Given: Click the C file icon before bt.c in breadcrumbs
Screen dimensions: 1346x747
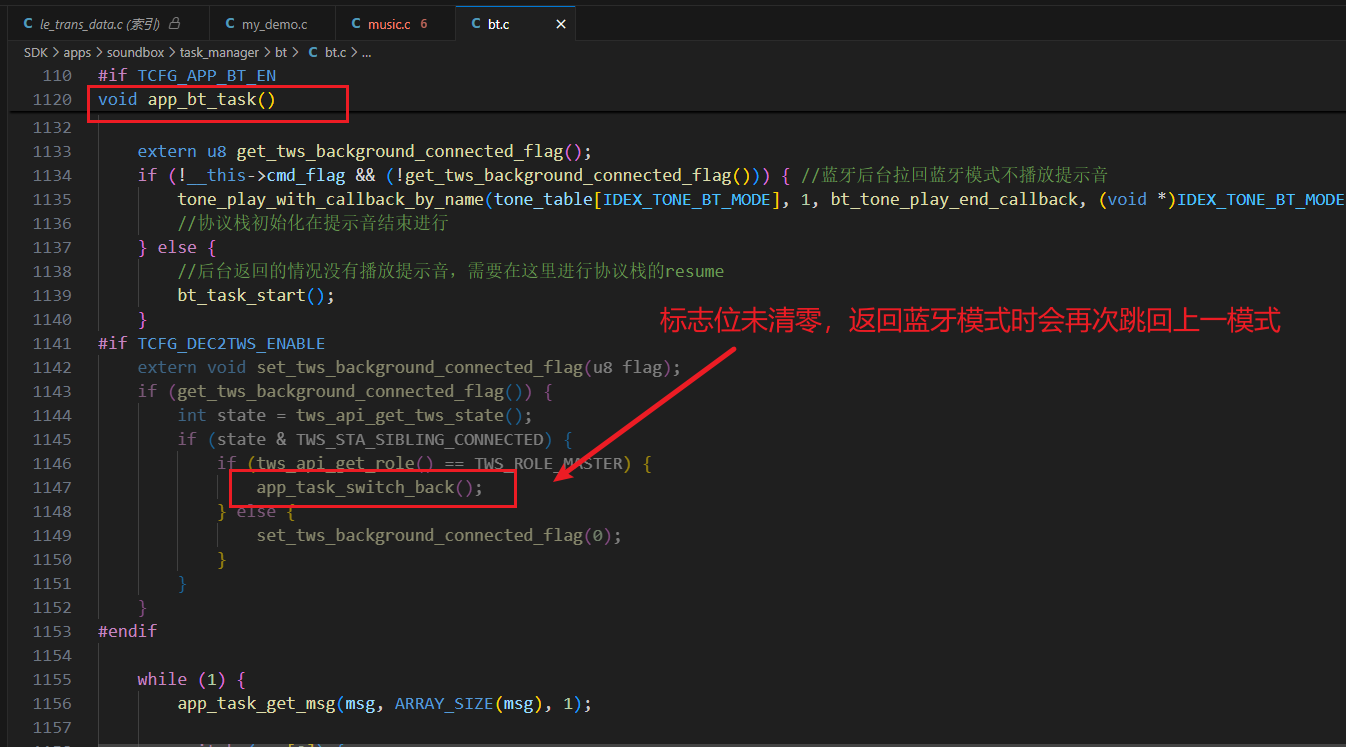Looking at the screenshot, I should [313, 52].
